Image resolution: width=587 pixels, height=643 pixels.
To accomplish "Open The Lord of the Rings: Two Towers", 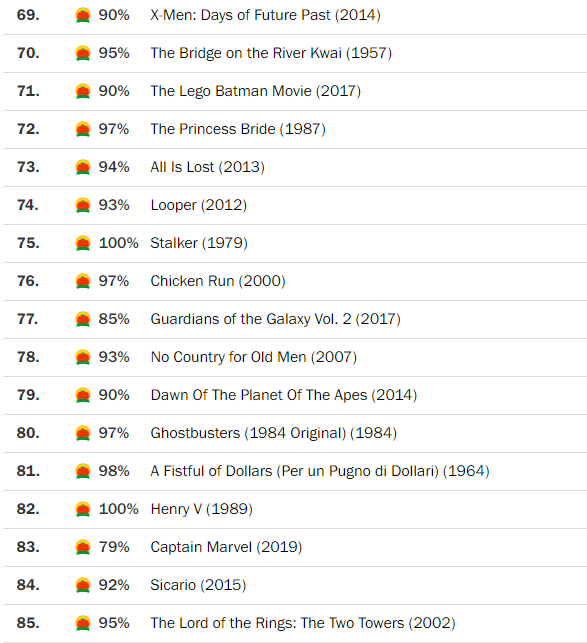I will 303,623.
